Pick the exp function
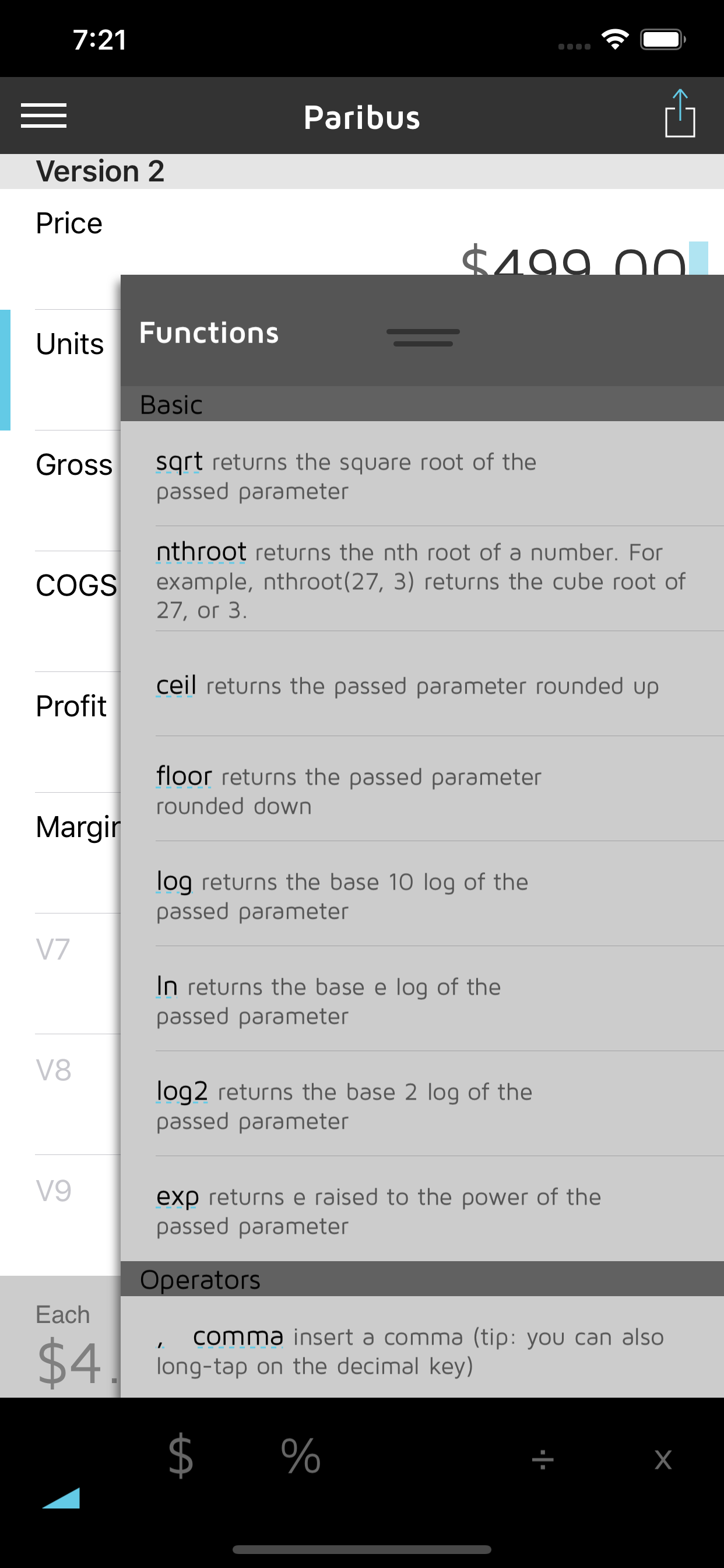The height and width of the screenshot is (1568, 724). (177, 1196)
